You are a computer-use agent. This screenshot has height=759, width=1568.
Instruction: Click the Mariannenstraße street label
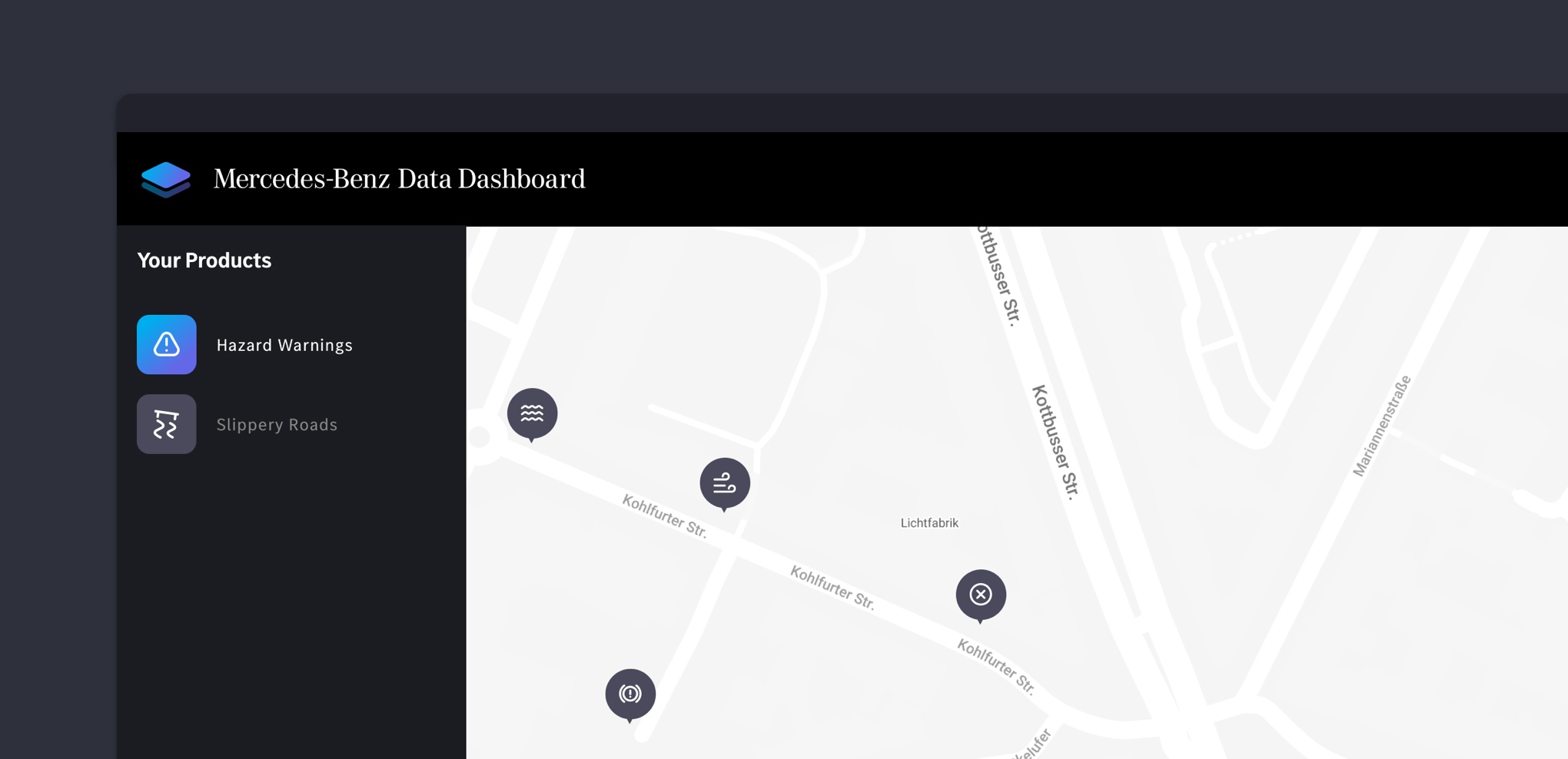click(1381, 426)
